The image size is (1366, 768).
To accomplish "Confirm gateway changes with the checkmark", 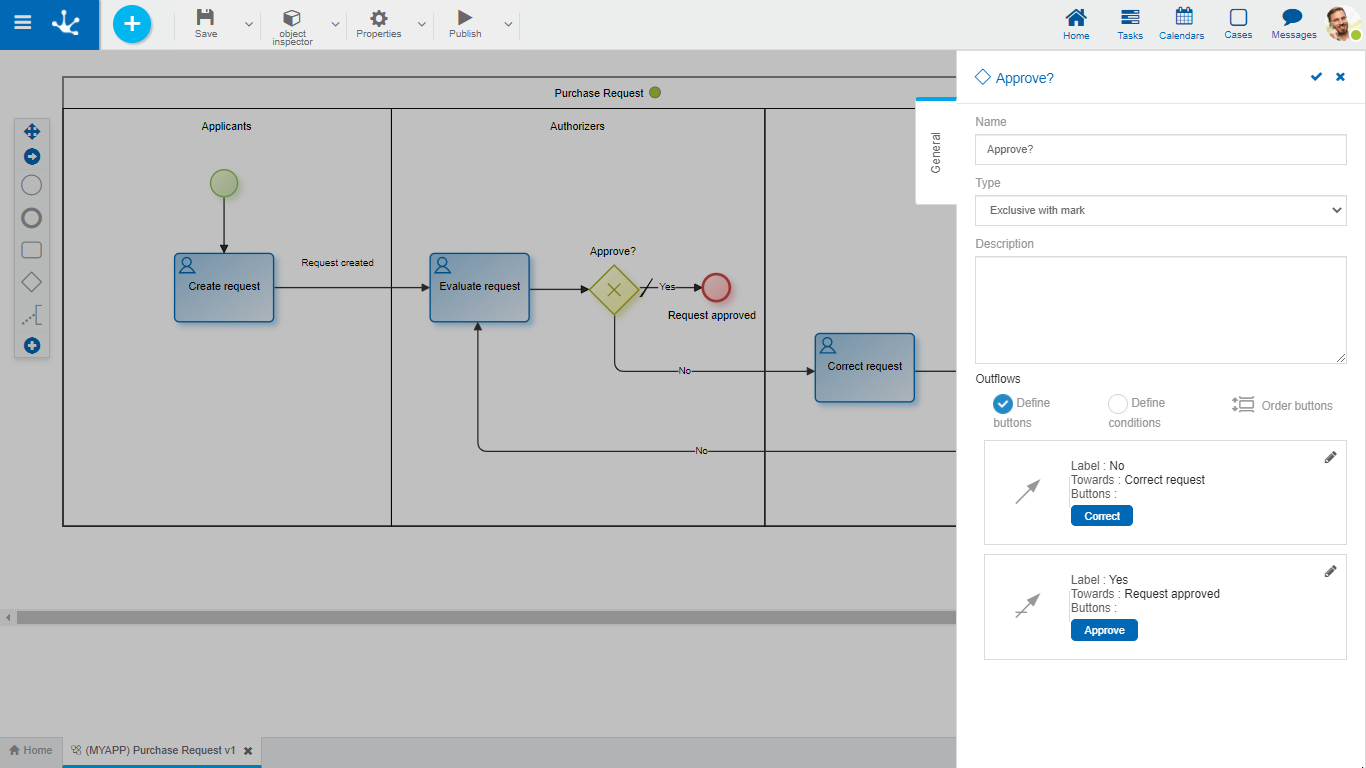I will pos(1316,77).
